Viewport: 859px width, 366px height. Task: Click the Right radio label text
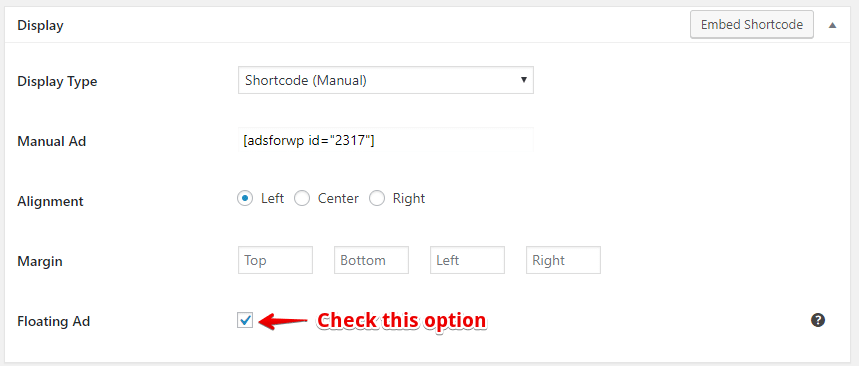click(x=409, y=198)
